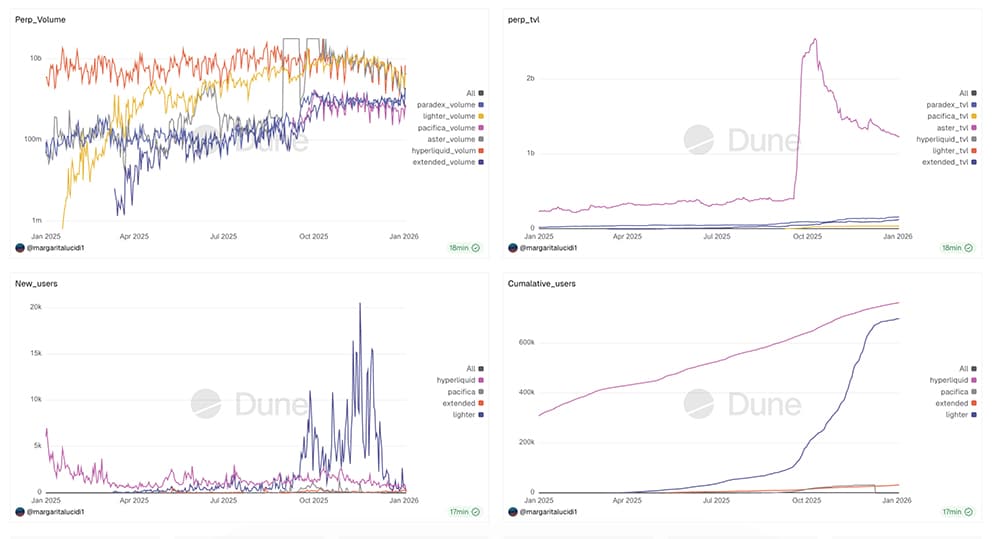The image size is (1000, 539).
Task: Click the author avatar under New_users chart
Action: tap(20, 512)
